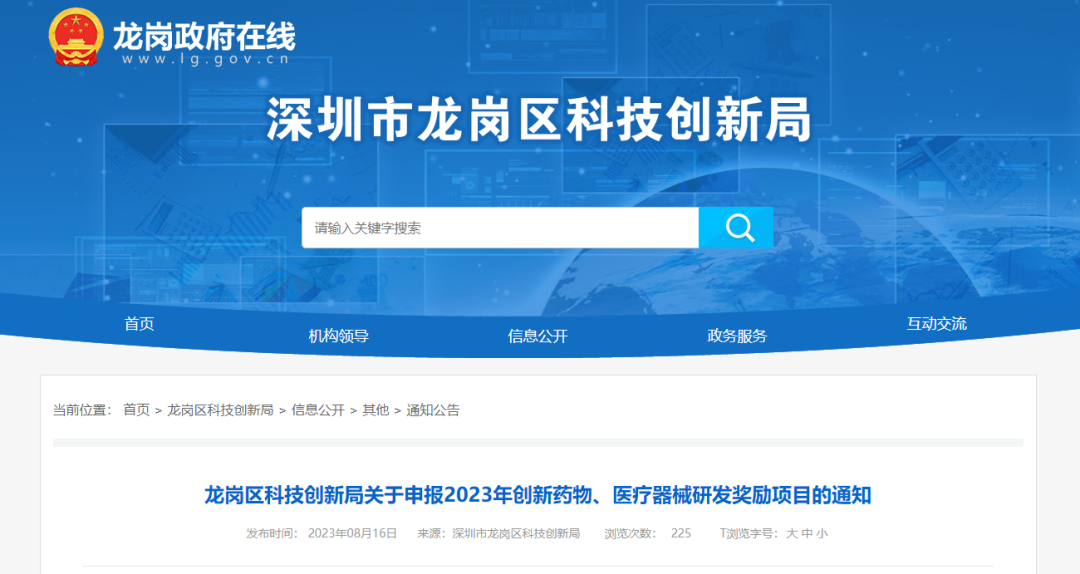Open 首页 in the main navigation bar
This screenshot has height=574, width=1080.
tap(139, 324)
